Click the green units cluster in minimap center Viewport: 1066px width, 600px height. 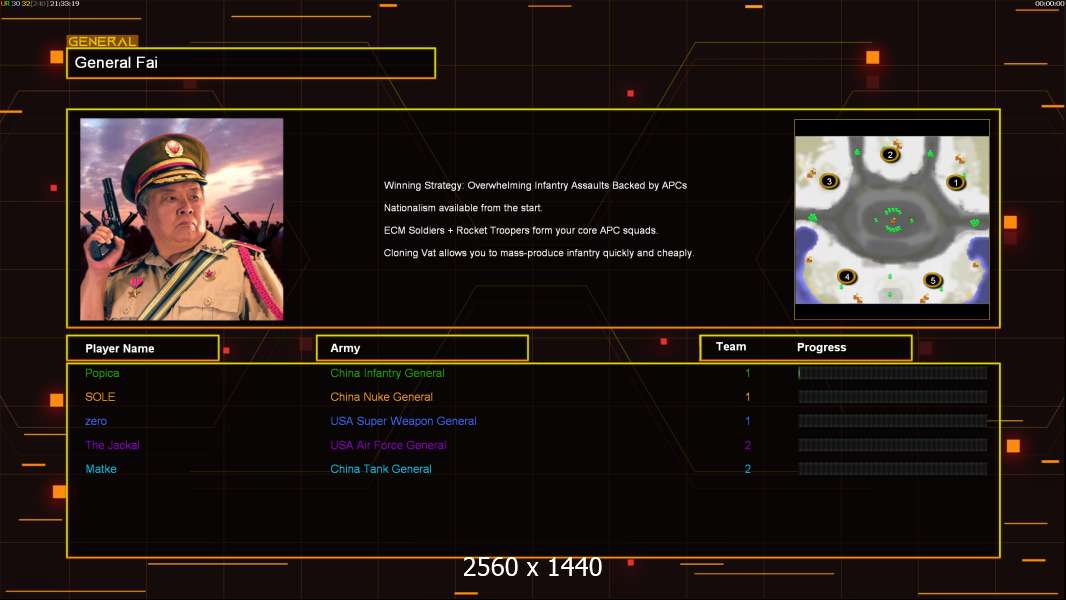(893, 220)
